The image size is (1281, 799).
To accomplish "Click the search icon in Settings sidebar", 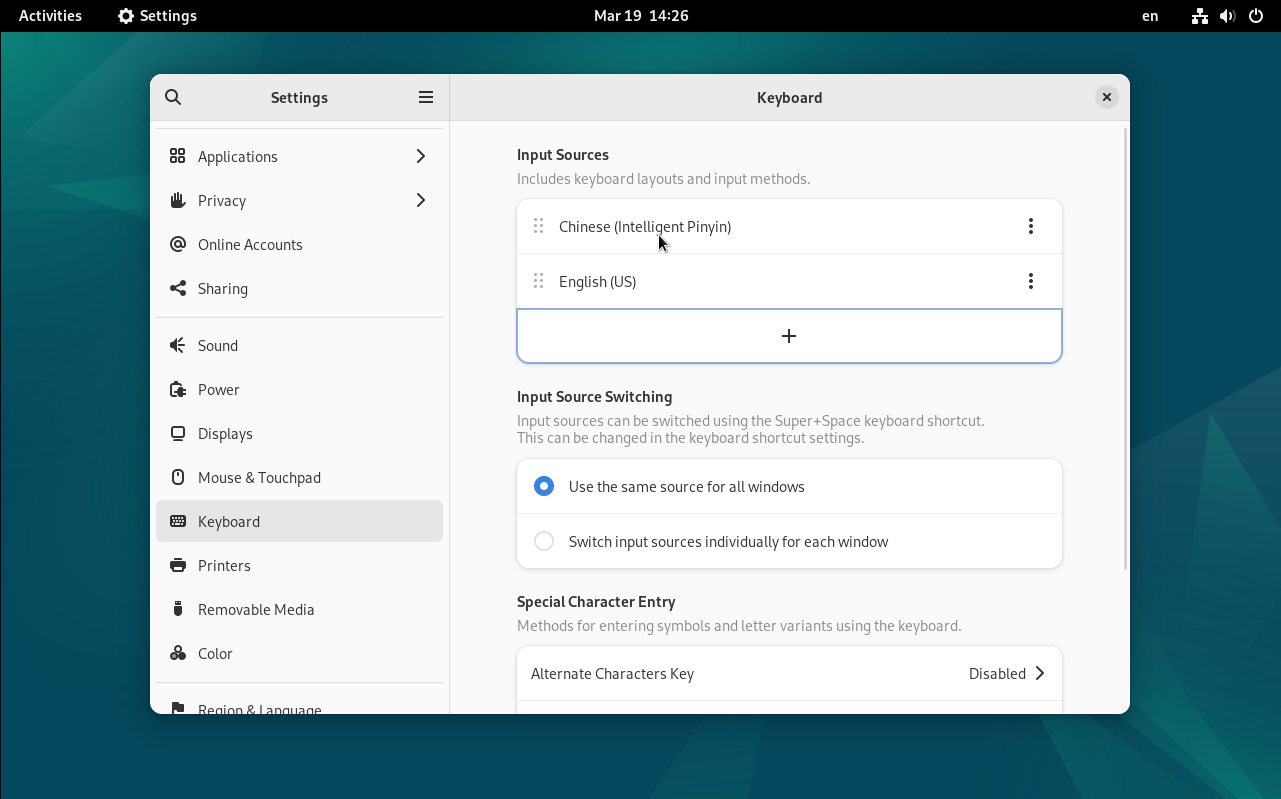I will [173, 97].
